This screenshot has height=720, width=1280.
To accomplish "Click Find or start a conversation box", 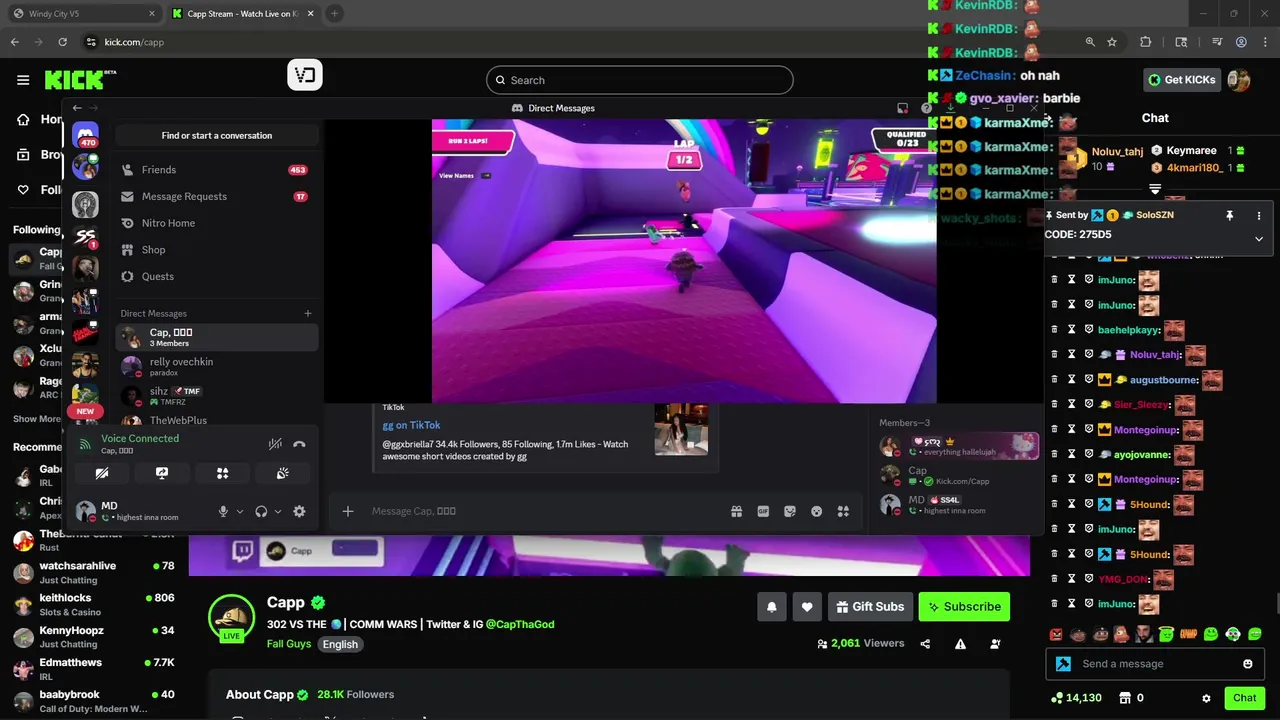I will (x=217, y=135).
